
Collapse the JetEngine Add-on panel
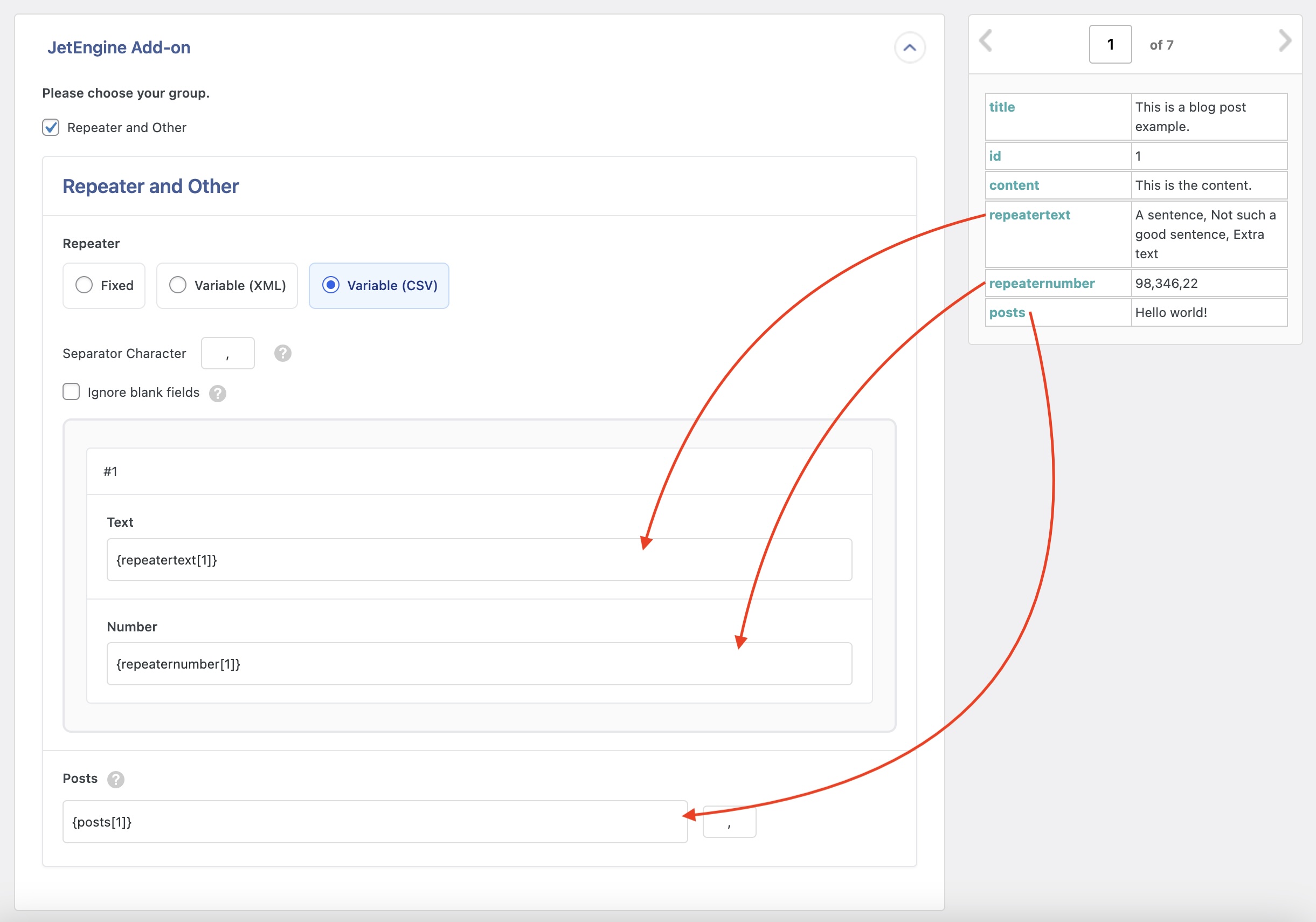(910, 48)
